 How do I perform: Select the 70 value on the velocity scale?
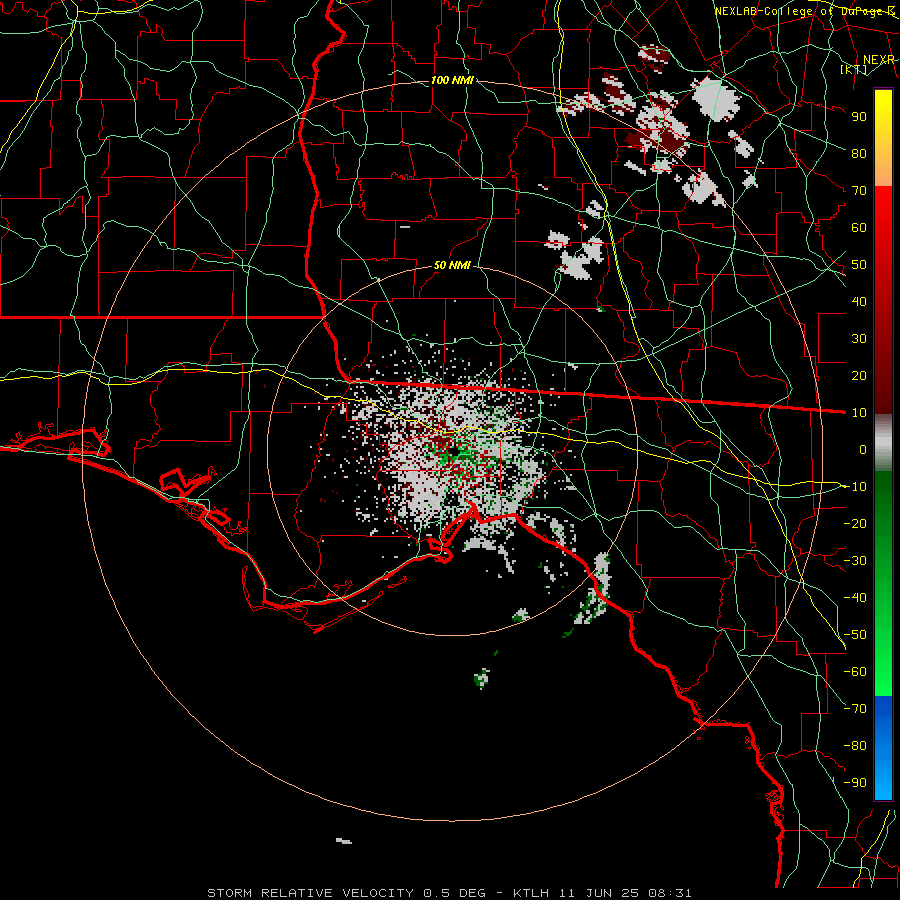(x=859, y=191)
